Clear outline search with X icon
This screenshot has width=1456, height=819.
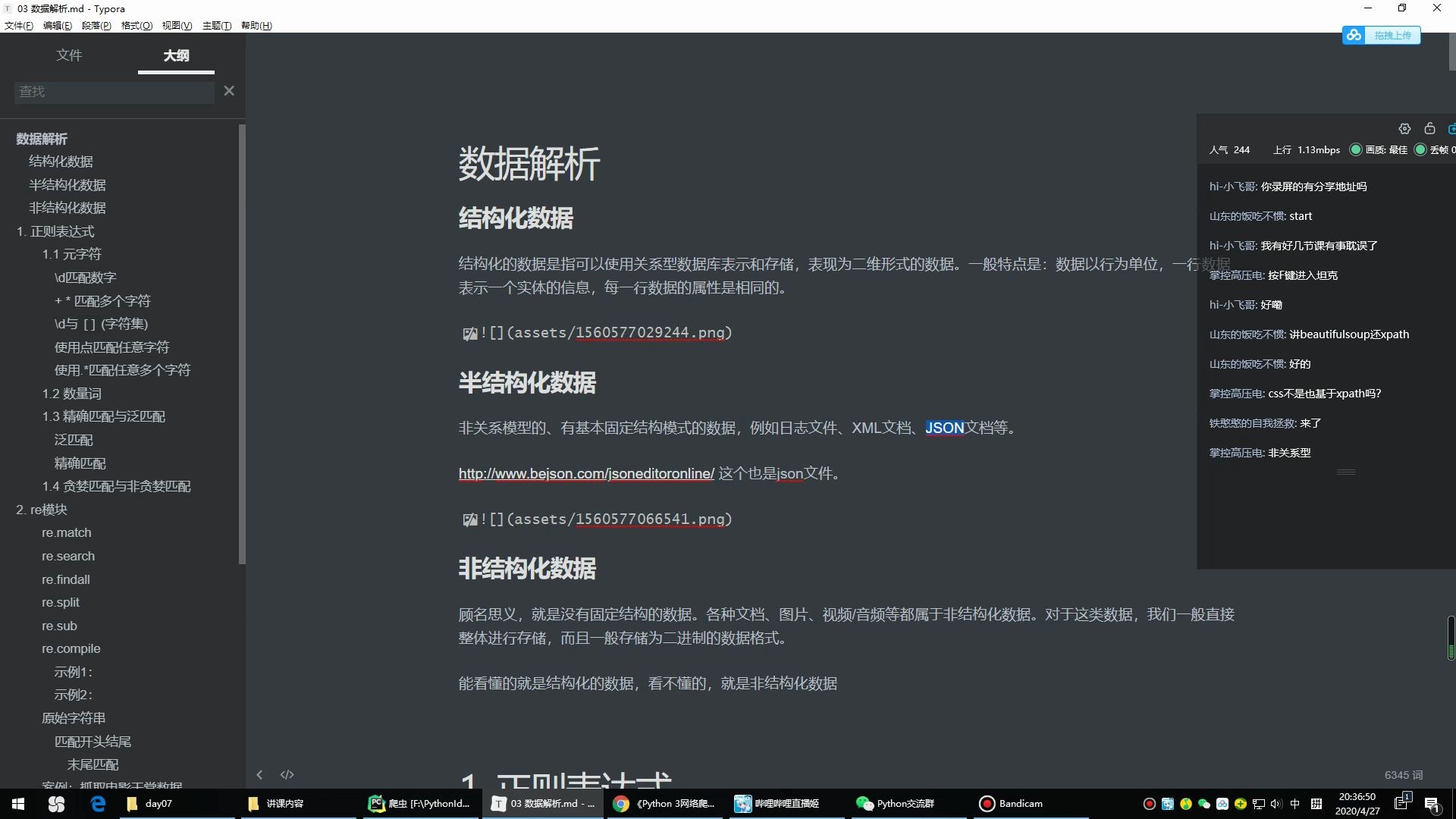229,91
